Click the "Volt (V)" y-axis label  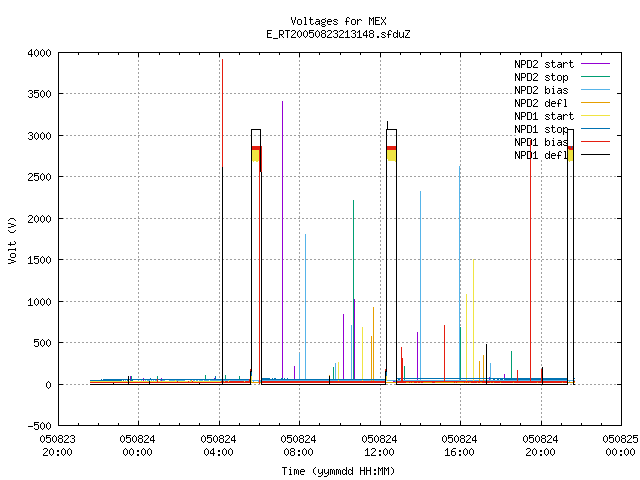(x=12, y=240)
